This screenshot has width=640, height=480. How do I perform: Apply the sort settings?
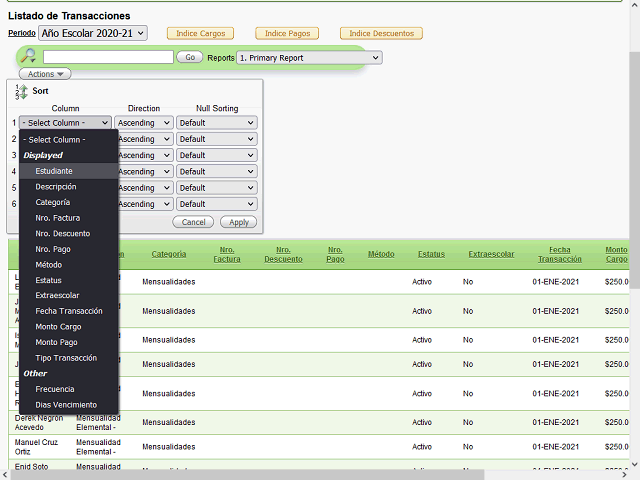point(238,222)
